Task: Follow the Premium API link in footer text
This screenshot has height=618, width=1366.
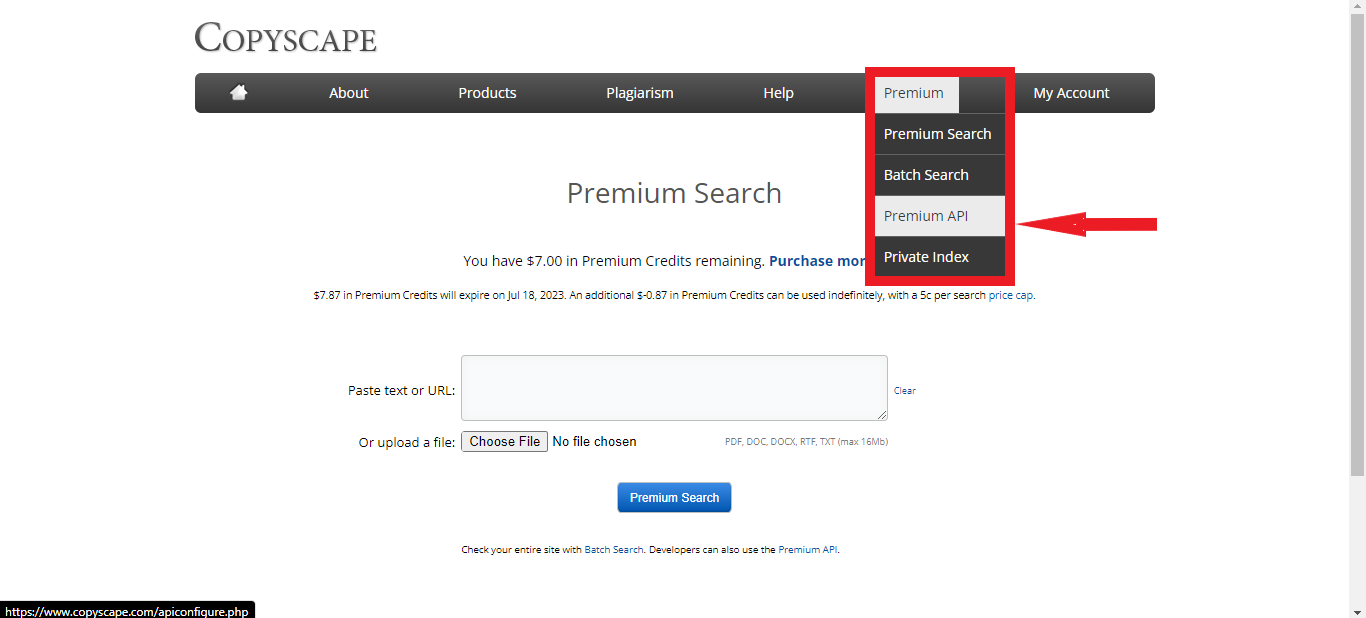Action: click(807, 550)
